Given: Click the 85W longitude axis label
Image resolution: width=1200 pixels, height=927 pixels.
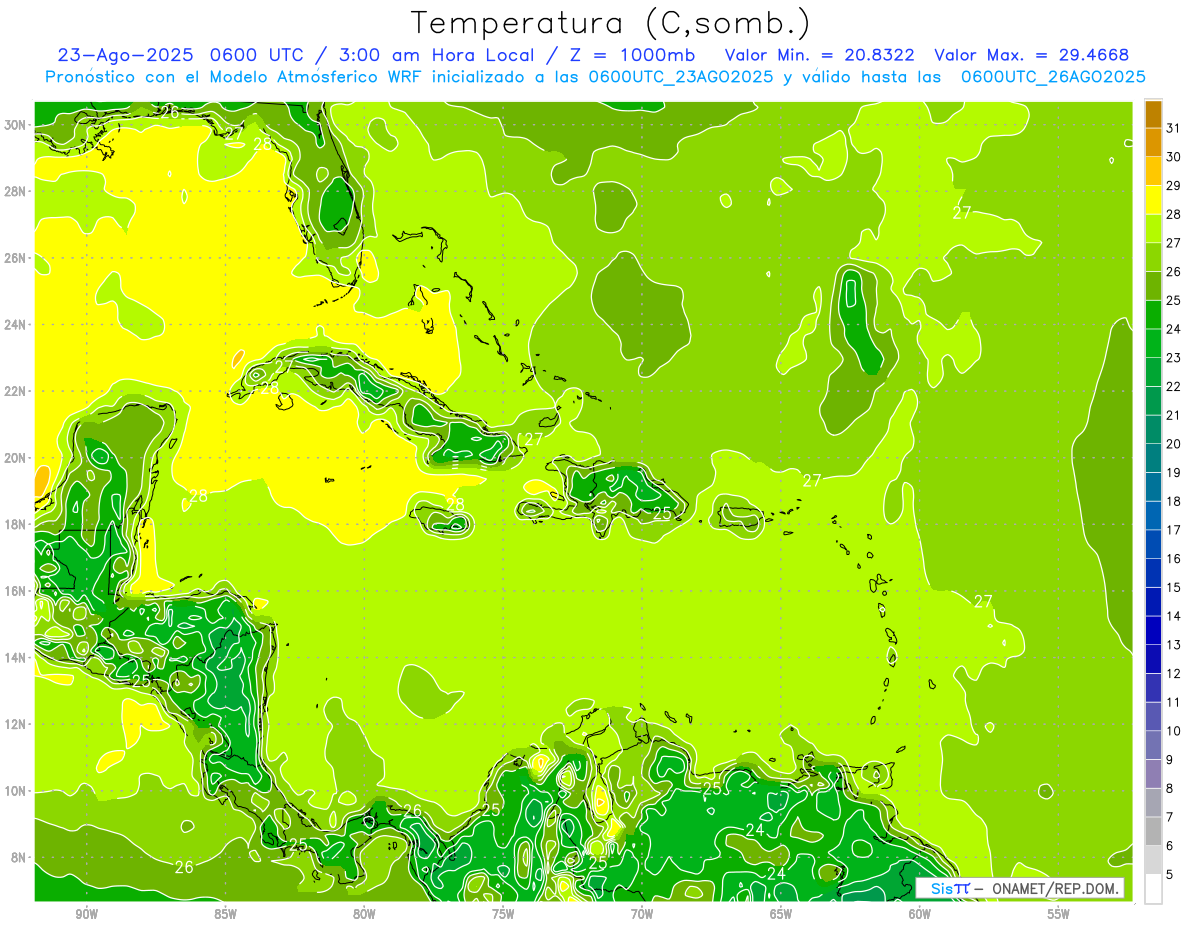Looking at the screenshot, I should click(x=225, y=914).
